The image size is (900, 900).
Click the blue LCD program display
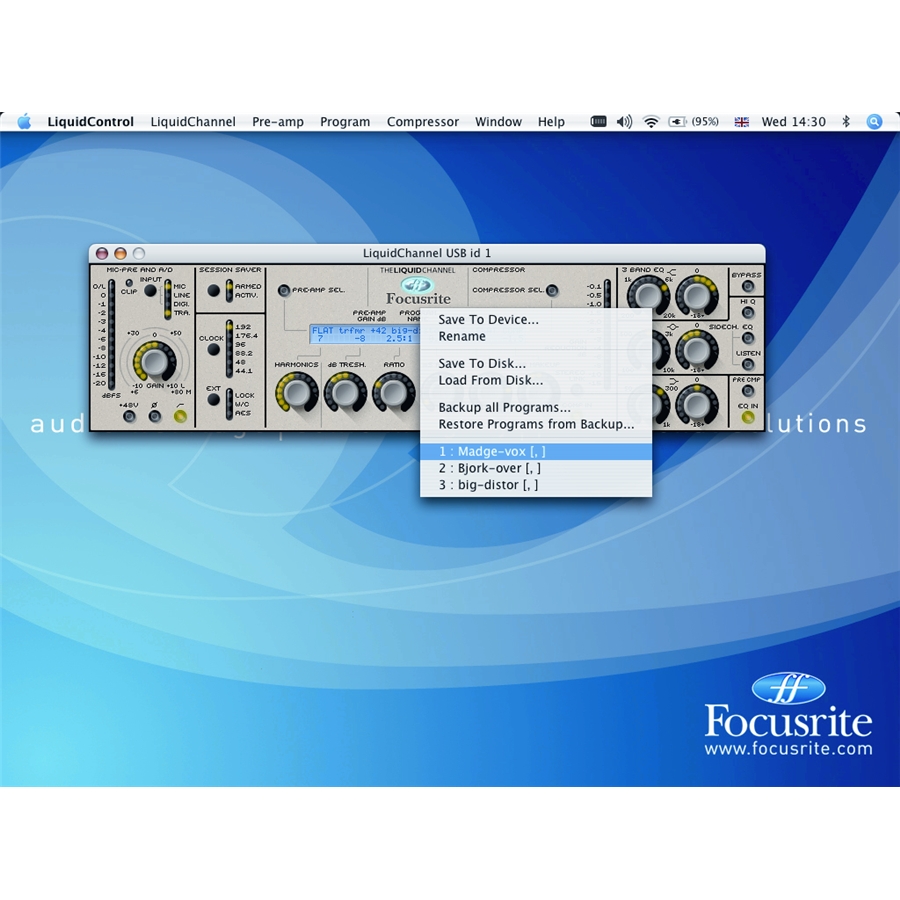pos(365,335)
